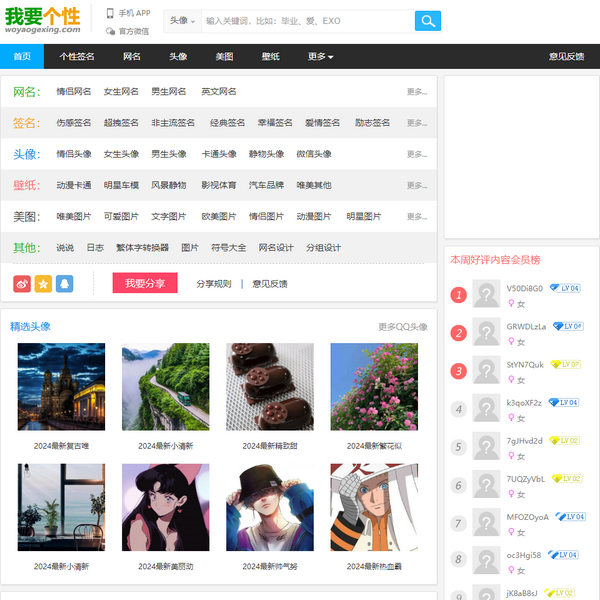Screen dimensions: 600x600
Task: Click the 我要个性 site logo
Action: 42,21
